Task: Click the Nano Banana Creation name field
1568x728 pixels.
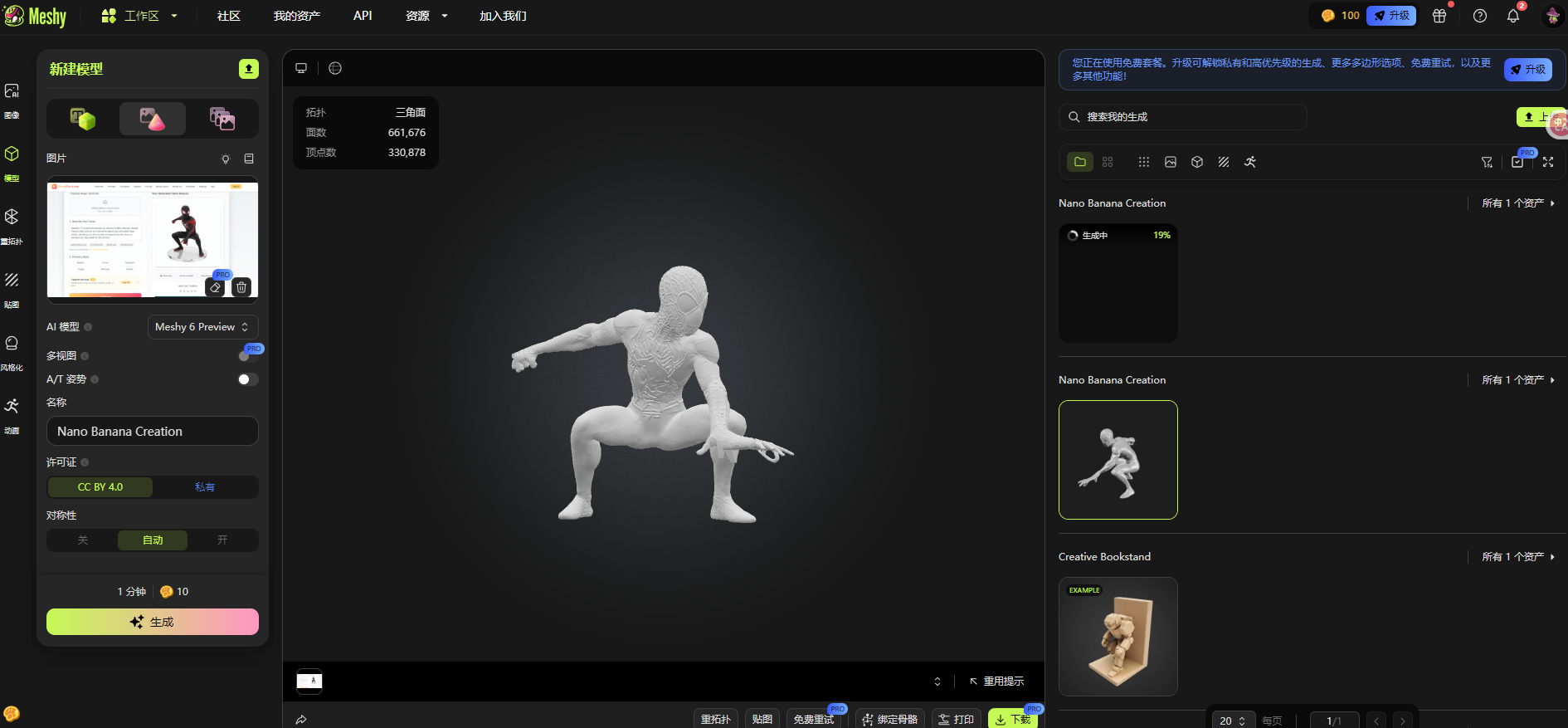Action: pyautogui.click(x=153, y=432)
